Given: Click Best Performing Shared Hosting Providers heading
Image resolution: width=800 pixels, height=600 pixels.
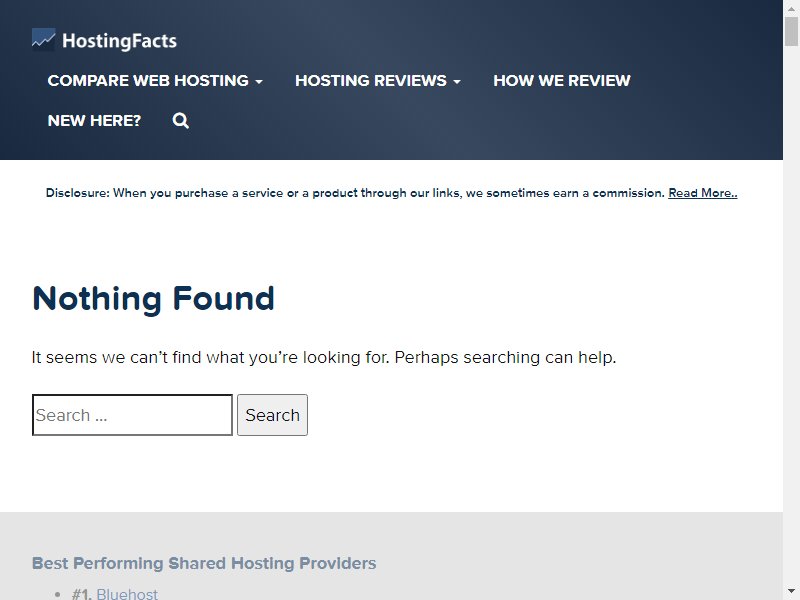Looking at the screenshot, I should point(204,563).
